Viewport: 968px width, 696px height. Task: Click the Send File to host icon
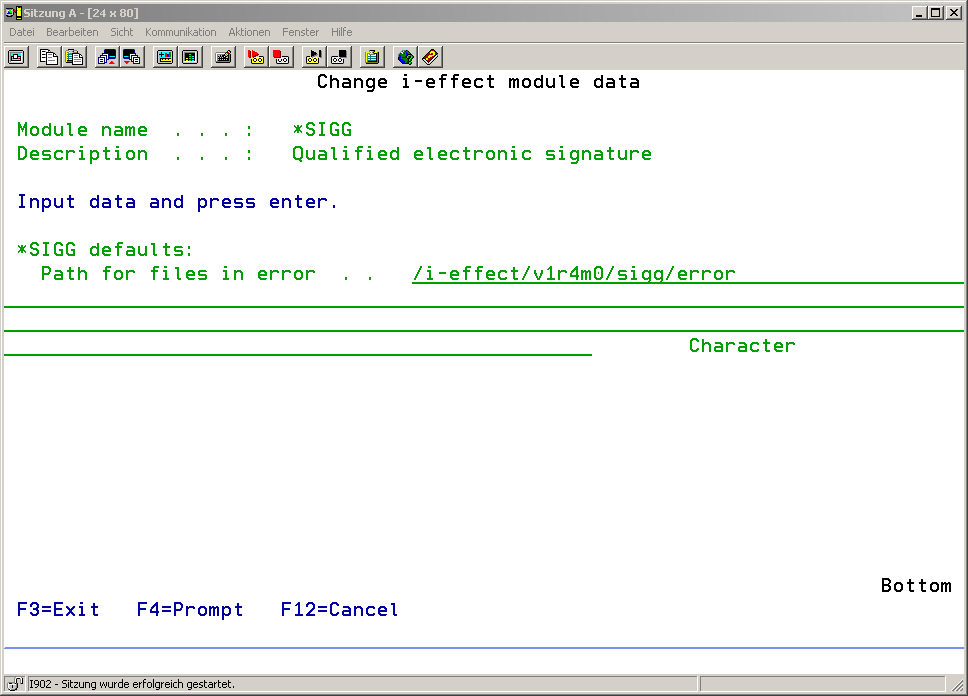tap(106, 57)
